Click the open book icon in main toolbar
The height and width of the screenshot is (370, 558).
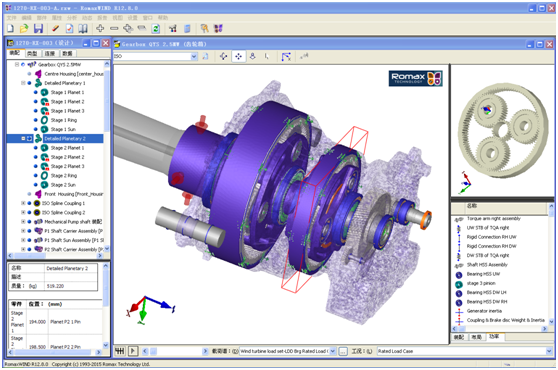point(83,28)
